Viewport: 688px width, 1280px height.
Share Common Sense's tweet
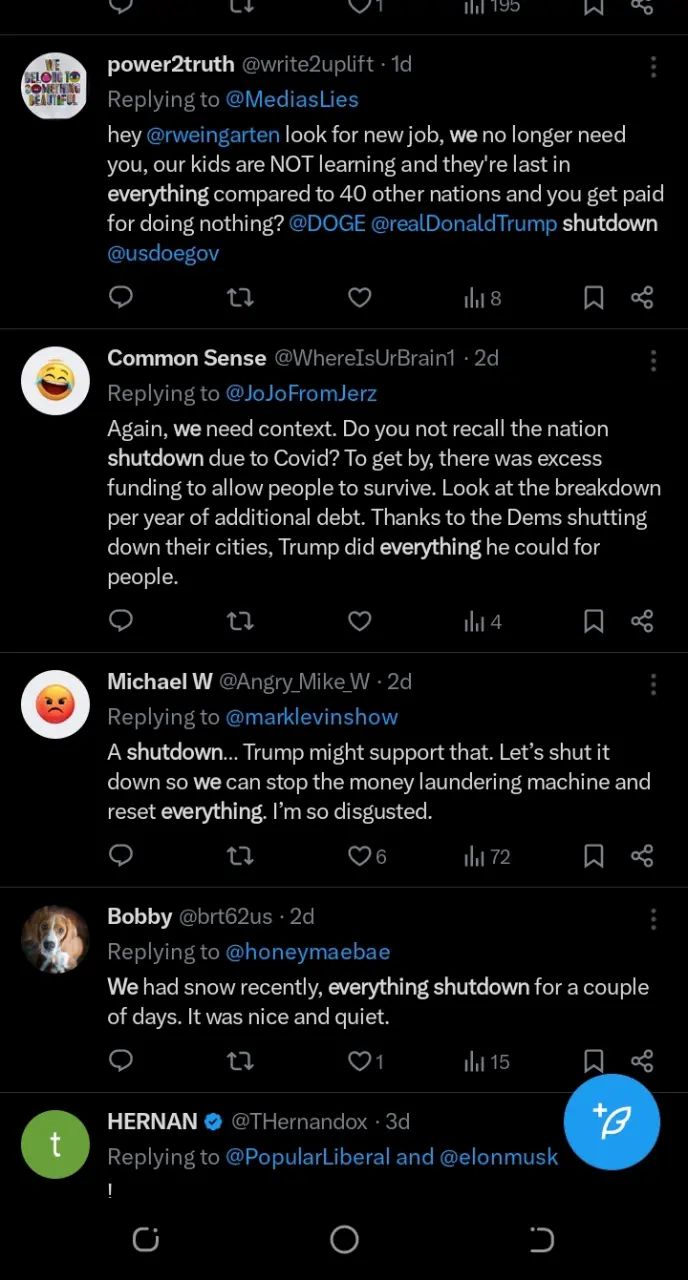642,621
